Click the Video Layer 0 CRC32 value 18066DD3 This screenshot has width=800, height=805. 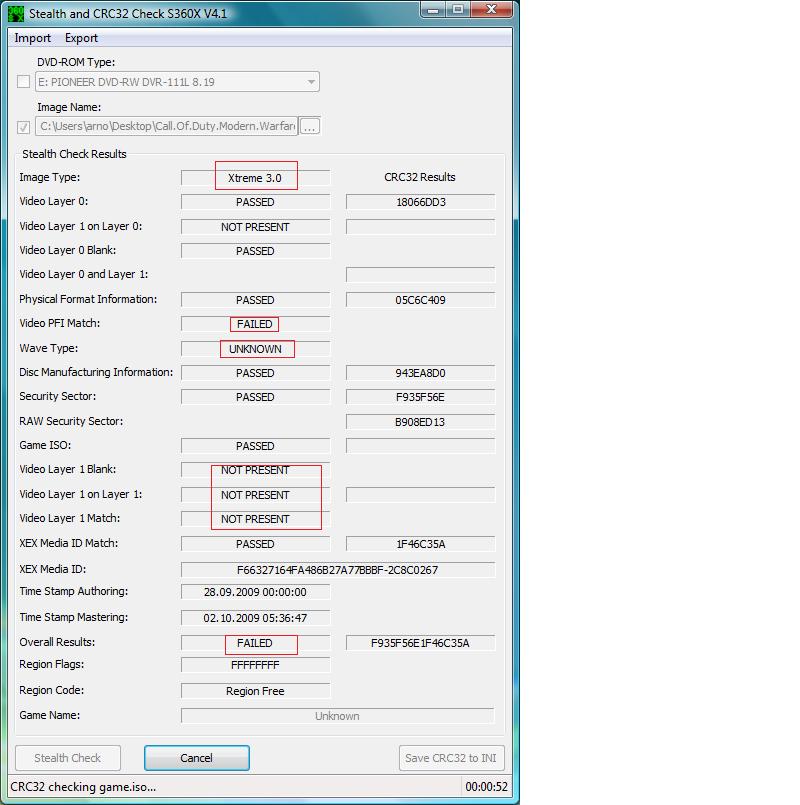[x=420, y=202]
